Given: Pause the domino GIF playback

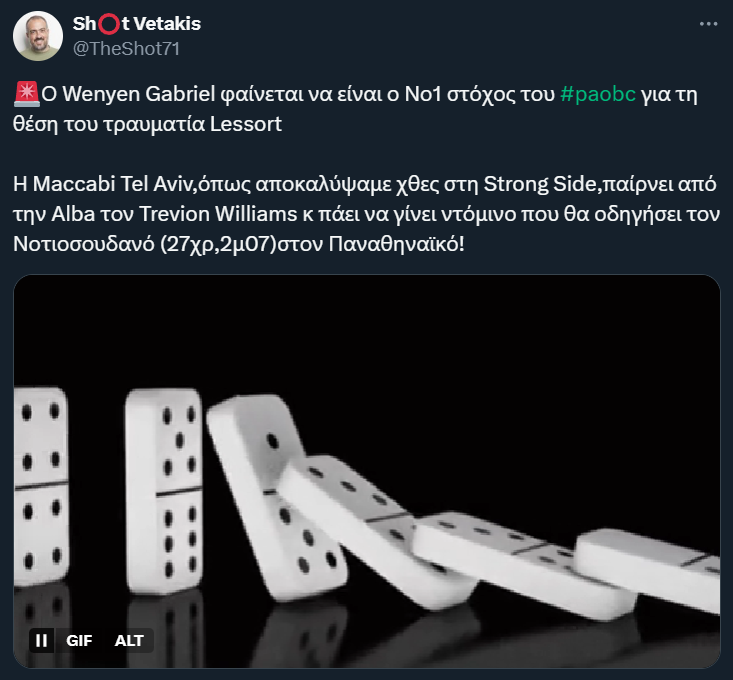Looking at the screenshot, I should [41, 640].
